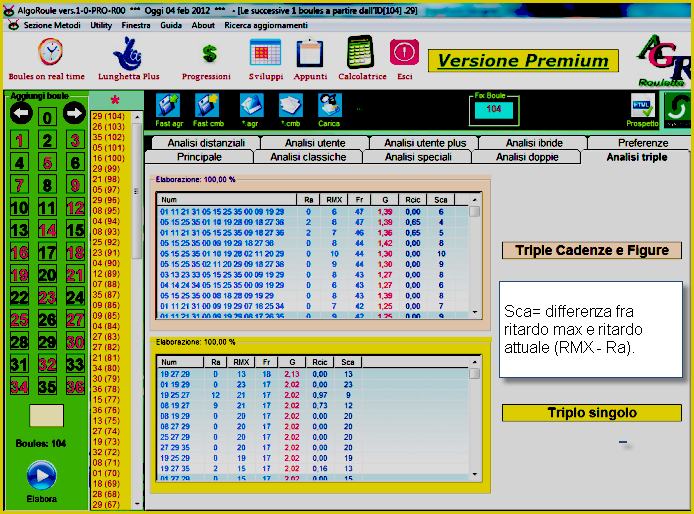Switch to Analisi utente tab
The width and height of the screenshot is (694, 514).
coord(315,143)
